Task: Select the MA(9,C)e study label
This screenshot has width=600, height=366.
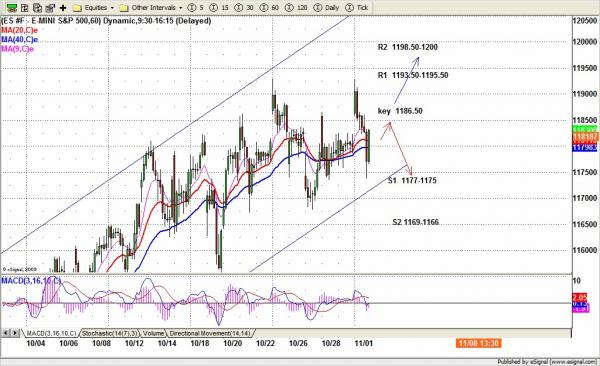Action: [x=17, y=49]
